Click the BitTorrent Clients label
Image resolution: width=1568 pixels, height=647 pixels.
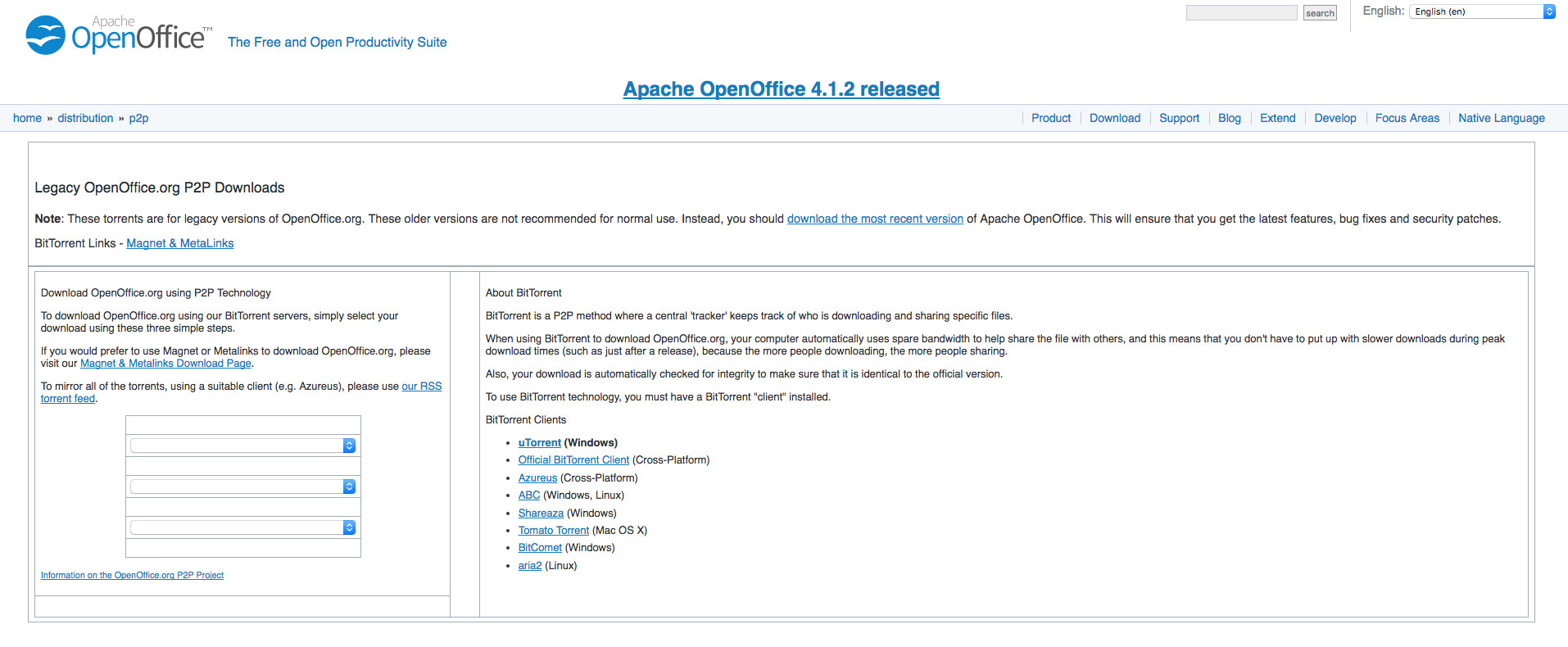pyautogui.click(x=526, y=420)
